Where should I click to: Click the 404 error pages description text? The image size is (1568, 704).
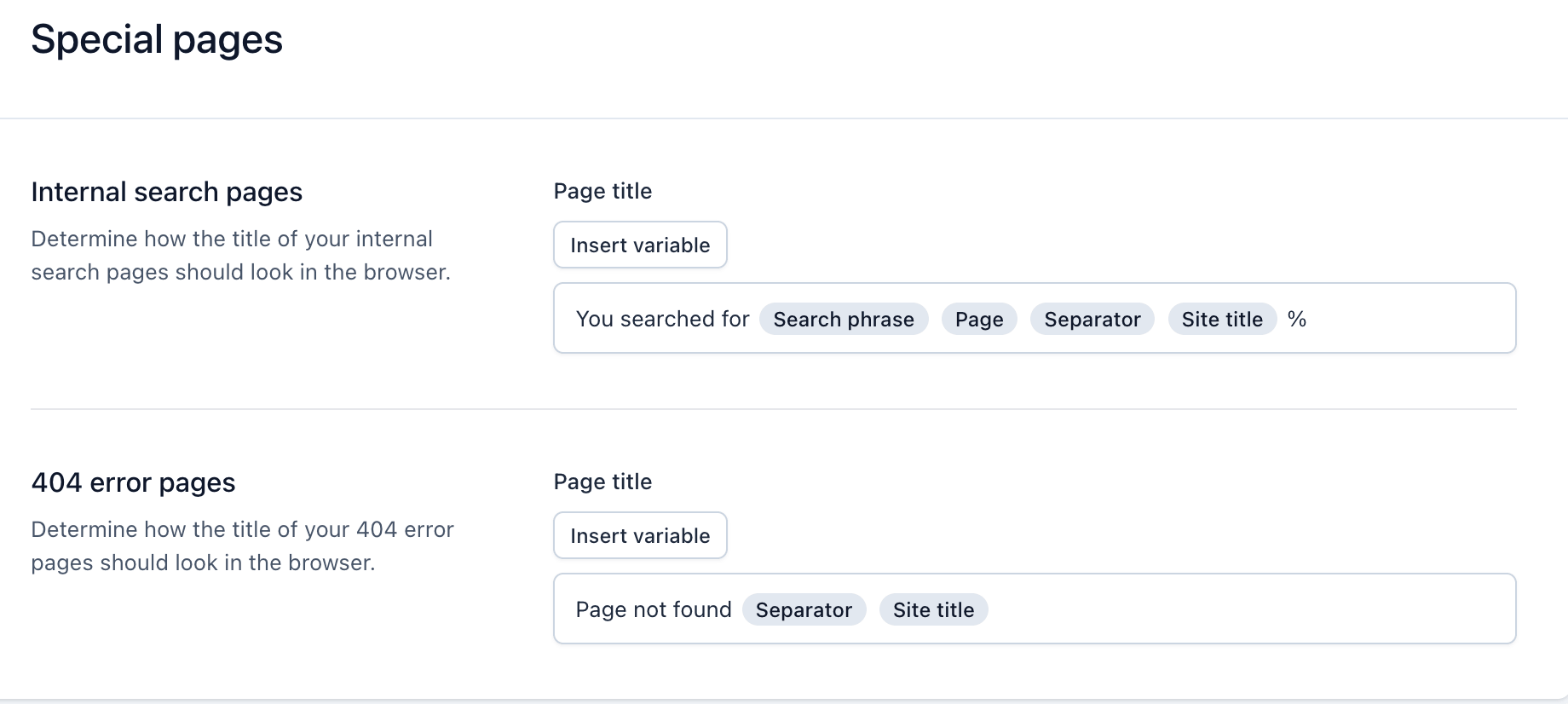(x=242, y=545)
